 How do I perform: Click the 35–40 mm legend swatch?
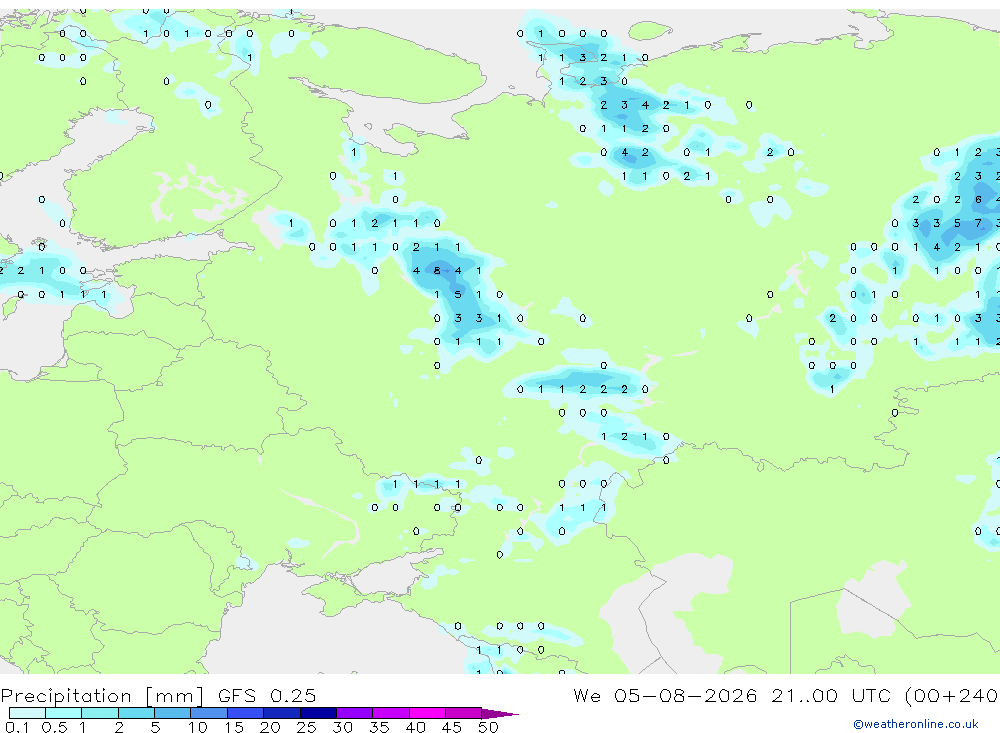pyautogui.click(x=391, y=713)
